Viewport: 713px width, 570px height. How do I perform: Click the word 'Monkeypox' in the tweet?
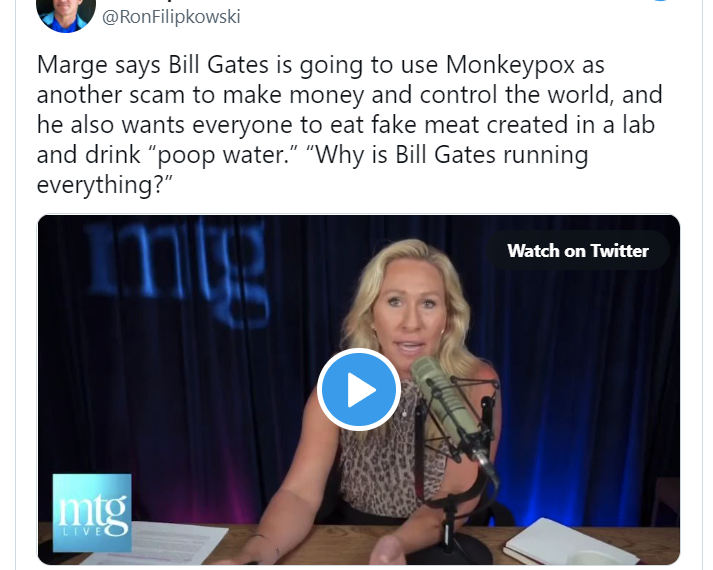(x=510, y=65)
